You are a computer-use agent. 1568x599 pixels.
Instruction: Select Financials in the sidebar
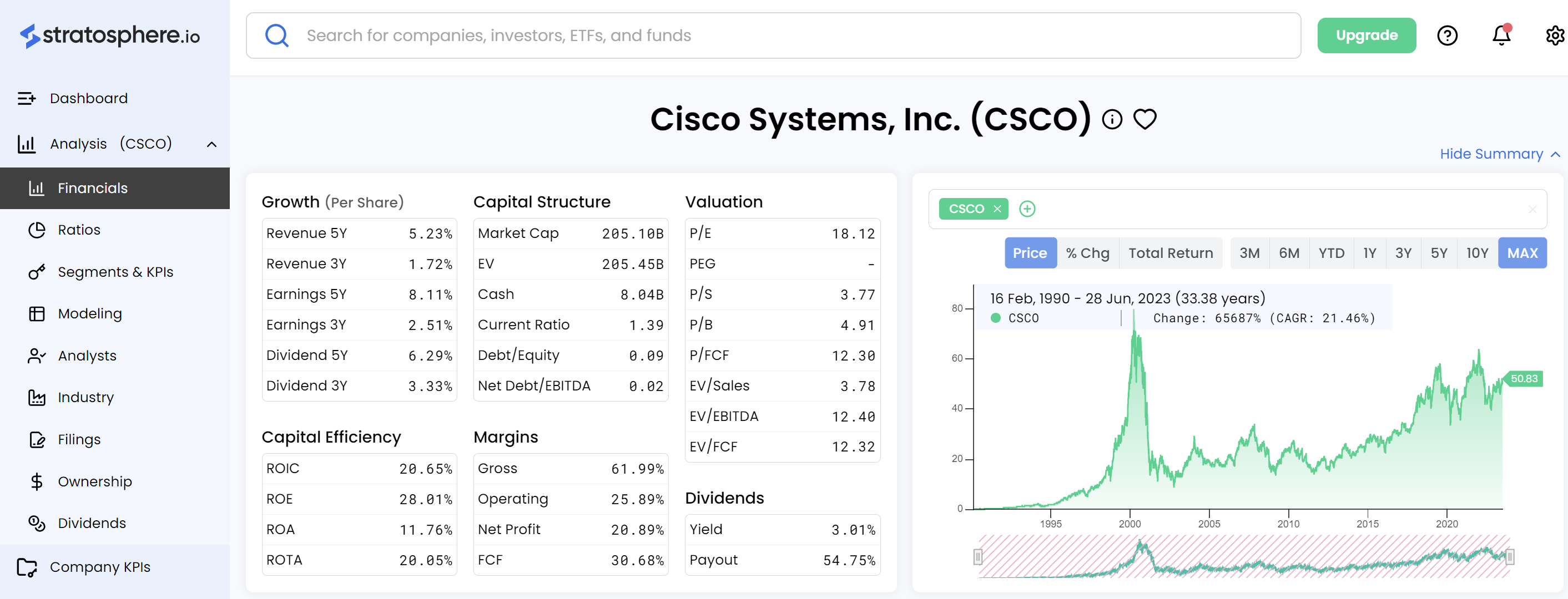click(x=115, y=188)
